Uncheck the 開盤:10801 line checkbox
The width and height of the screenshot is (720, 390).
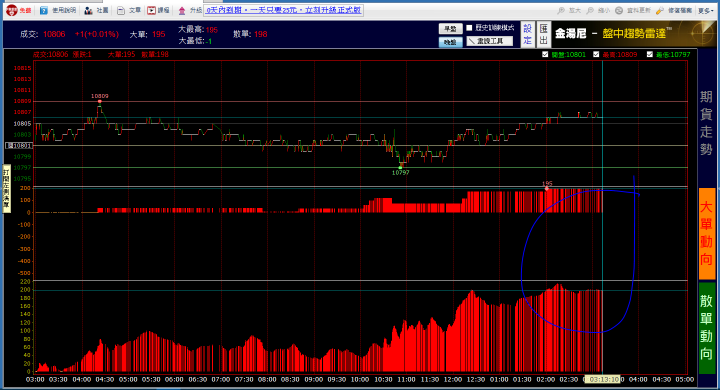click(x=545, y=54)
